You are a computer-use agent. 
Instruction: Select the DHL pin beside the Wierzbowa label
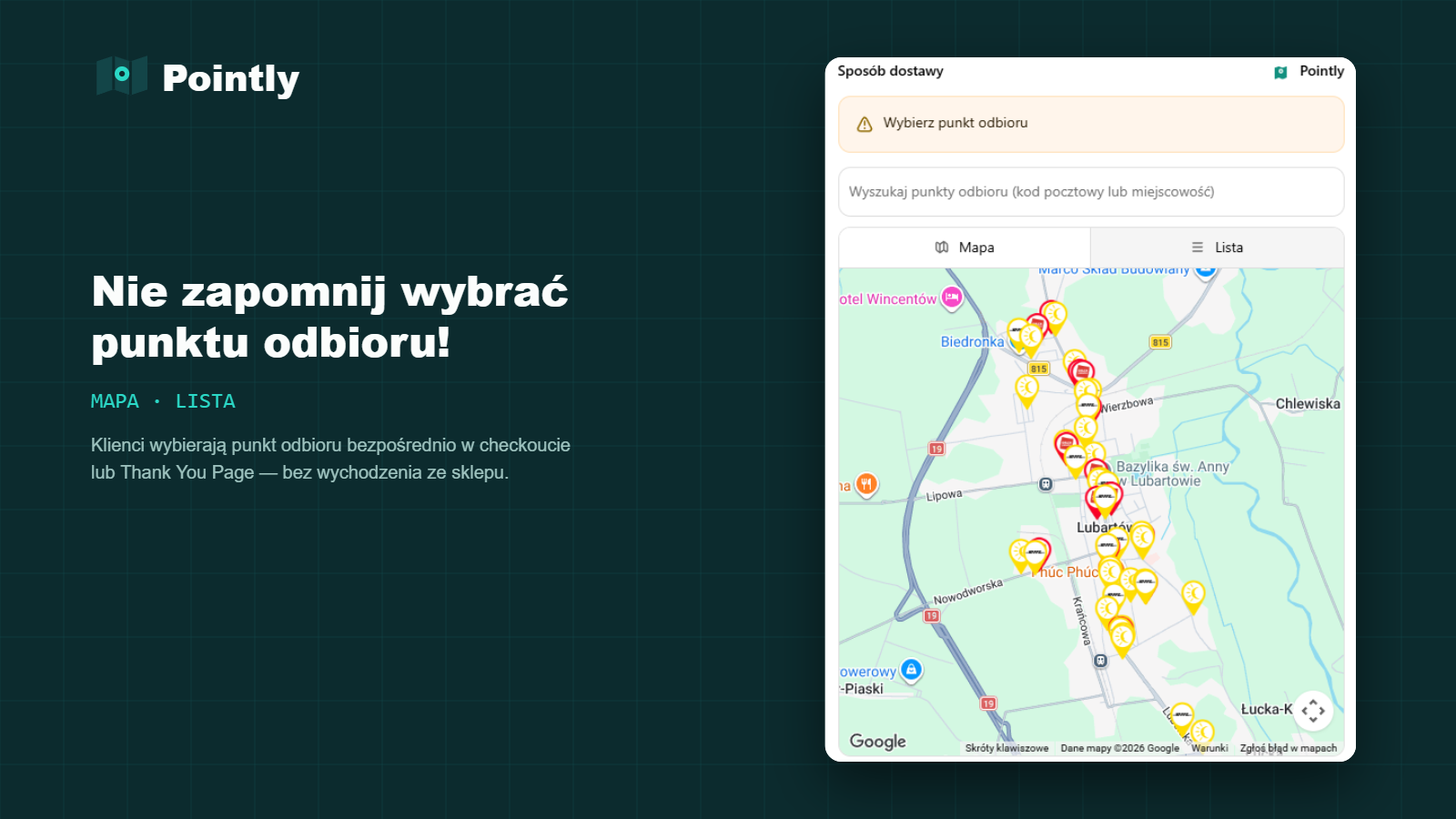[1088, 406]
